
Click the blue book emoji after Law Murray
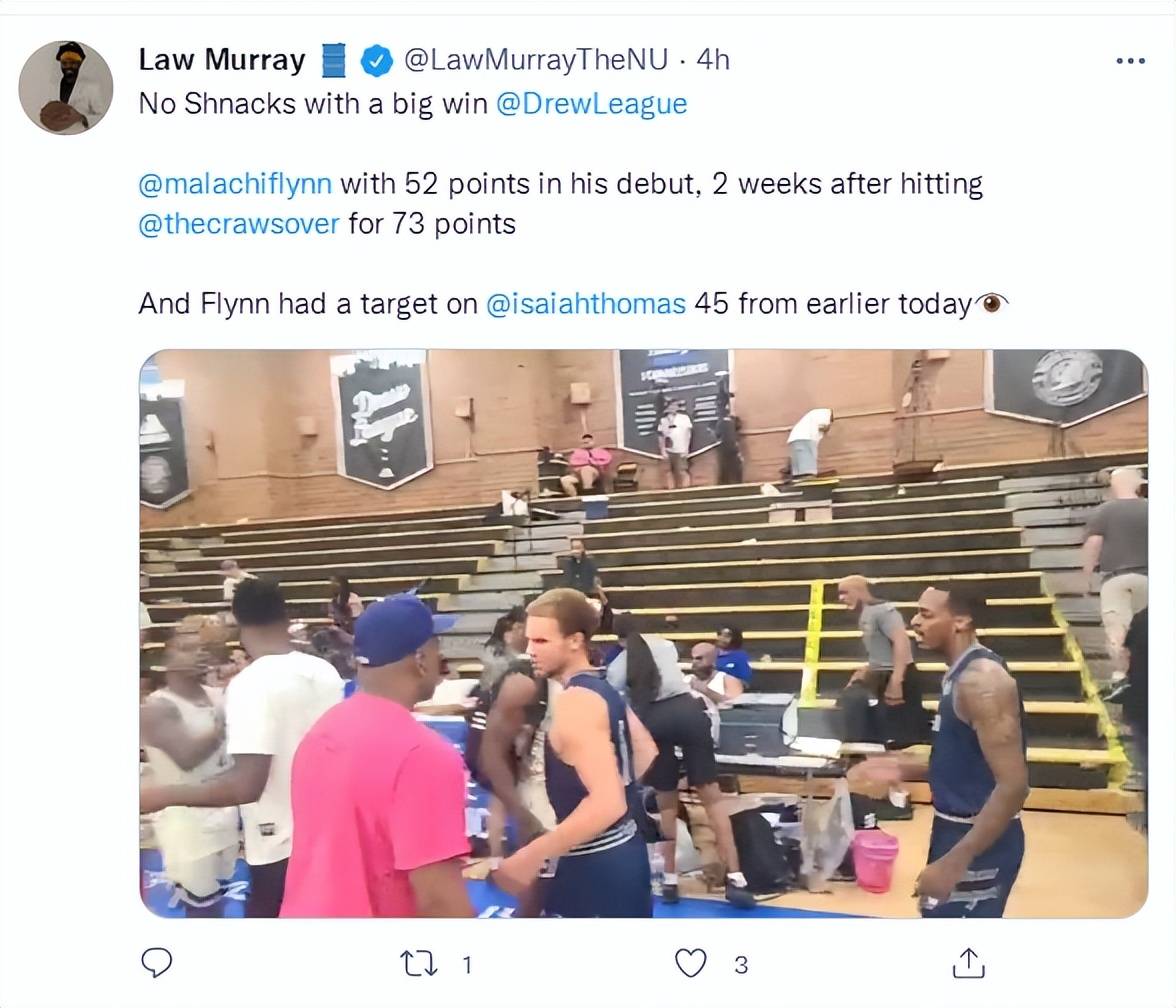click(x=334, y=61)
